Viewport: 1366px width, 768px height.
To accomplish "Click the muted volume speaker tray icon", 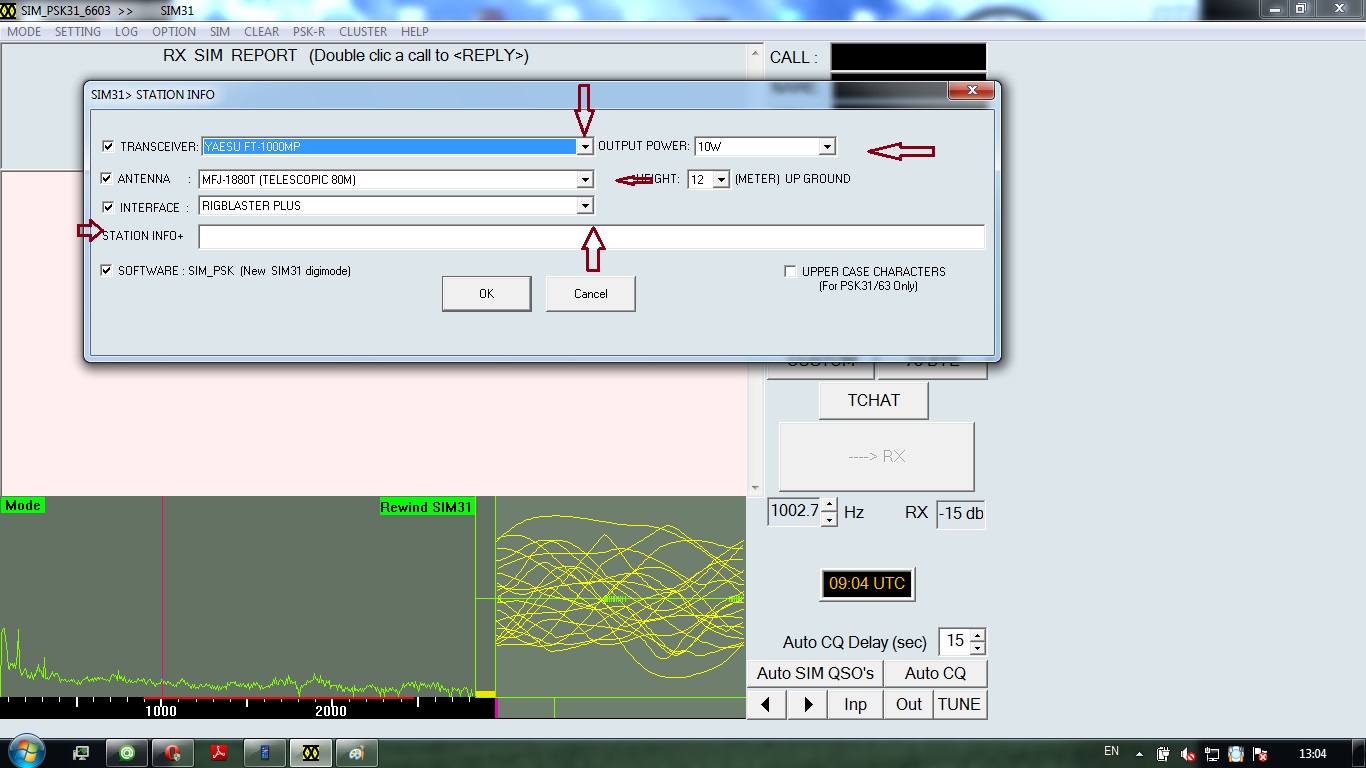I will click(x=1188, y=754).
